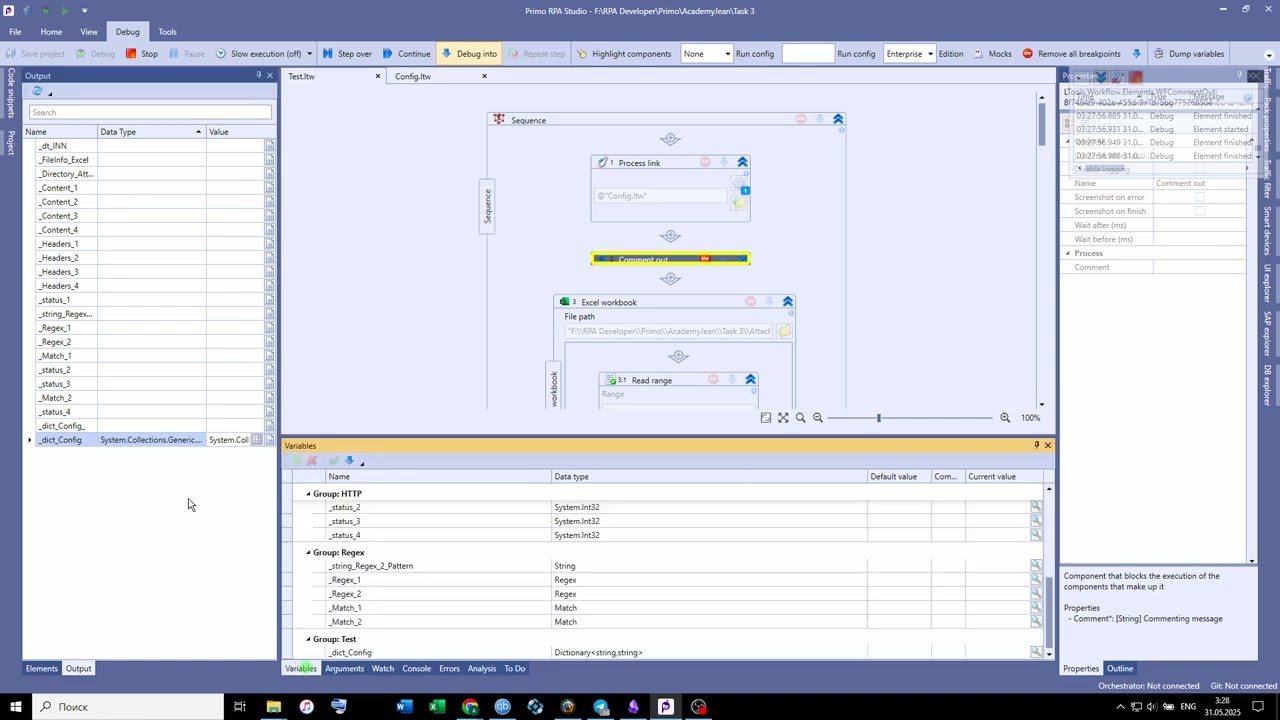
Task: Click the Output panel search field
Action: click(150, 112)
